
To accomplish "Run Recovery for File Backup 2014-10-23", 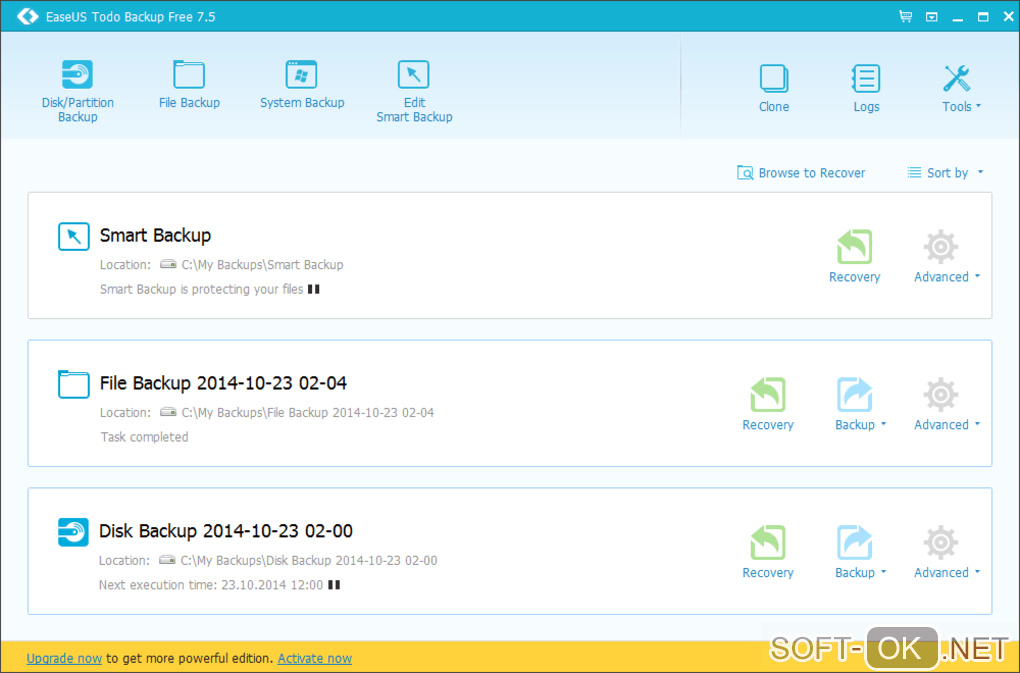I will [768, 404].
